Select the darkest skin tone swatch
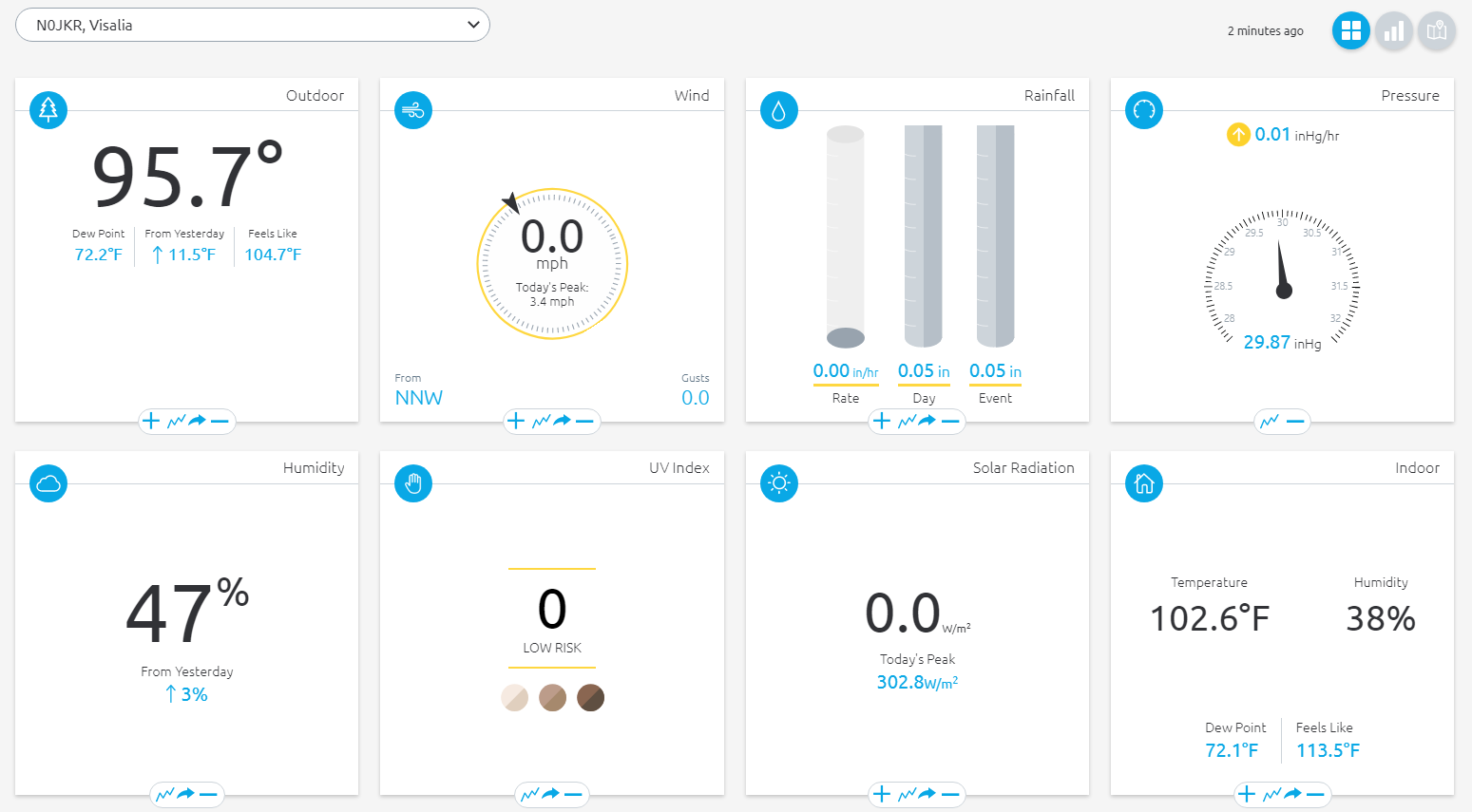Screen dimensions: 1472x812 [590, 698]
